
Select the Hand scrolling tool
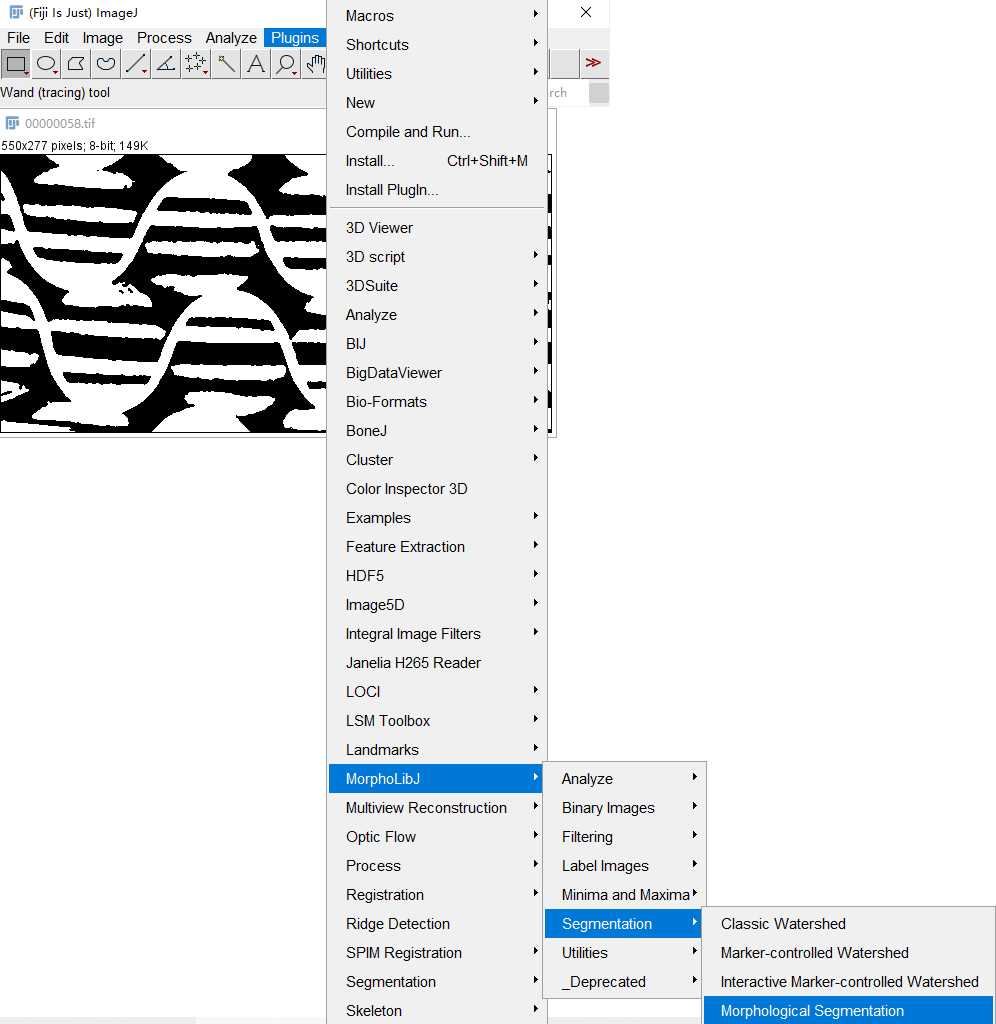point(315,64)
